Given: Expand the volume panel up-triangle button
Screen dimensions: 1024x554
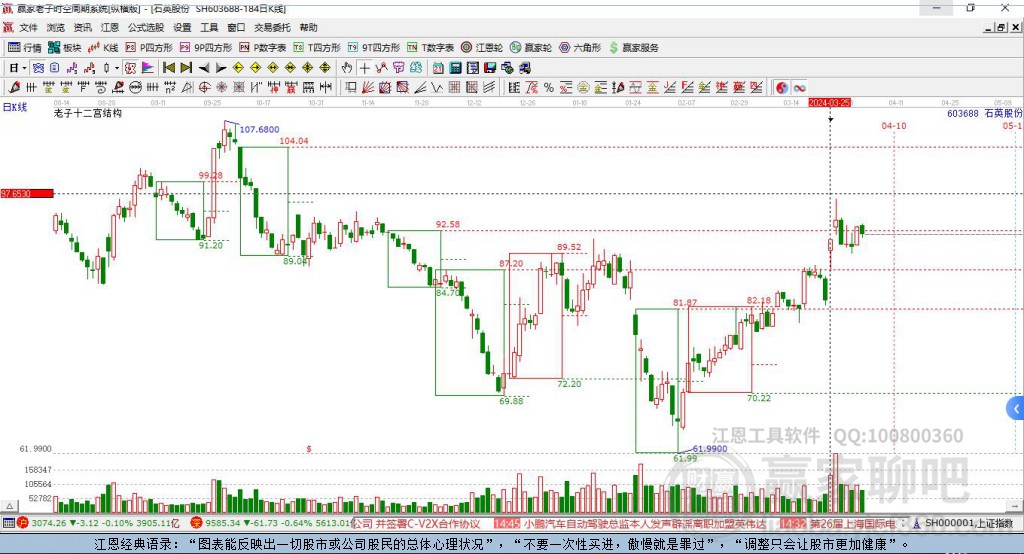Looking at the screenshot, I should tap(9, 506).
